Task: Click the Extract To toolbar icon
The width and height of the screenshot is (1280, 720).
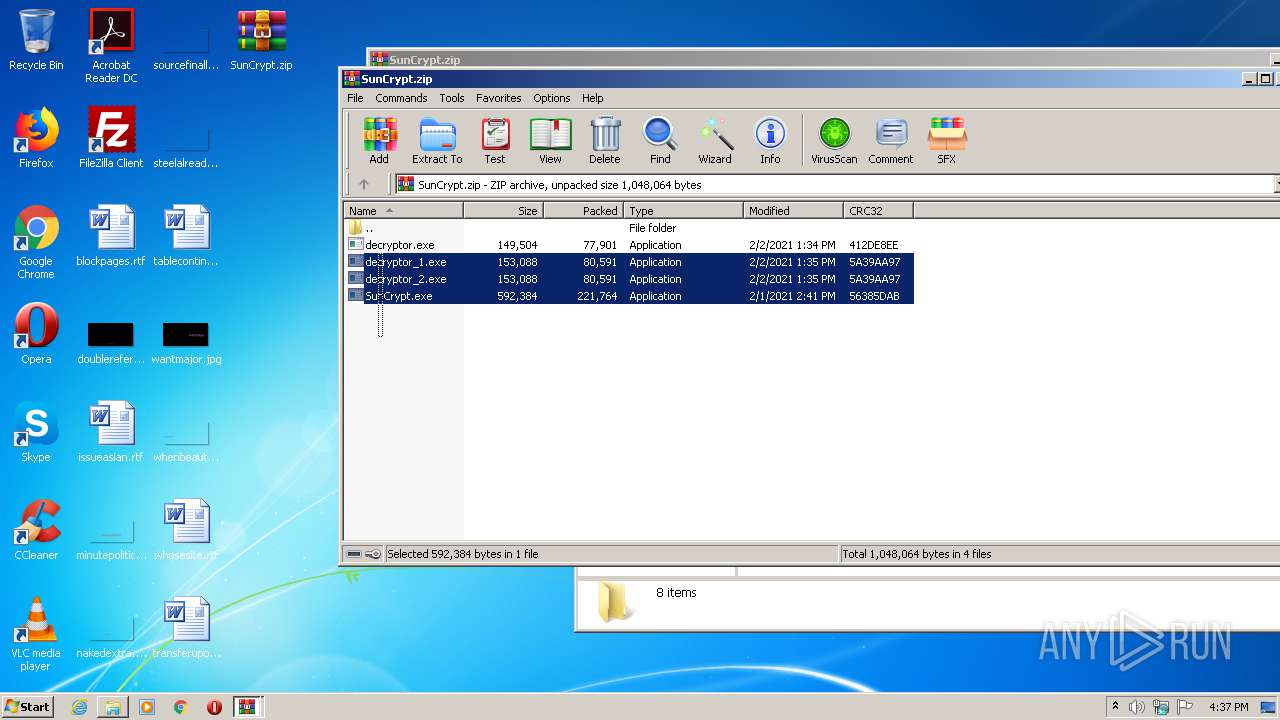Action: (x=437, y=141)
